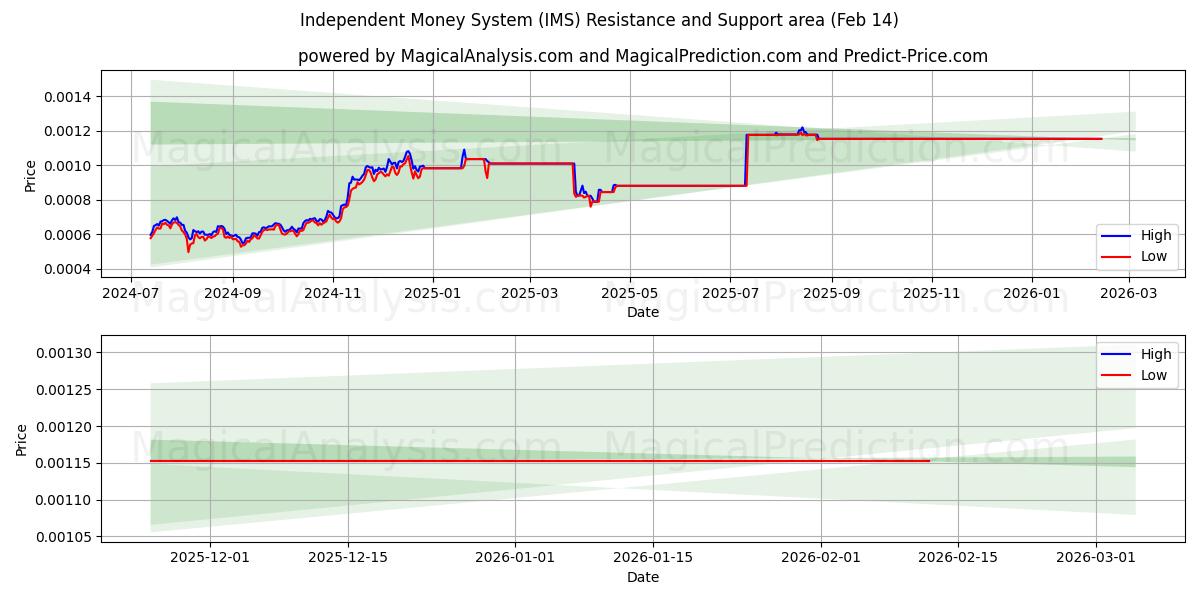Click 'High' in the bottom chart legend

(1156, 354)
